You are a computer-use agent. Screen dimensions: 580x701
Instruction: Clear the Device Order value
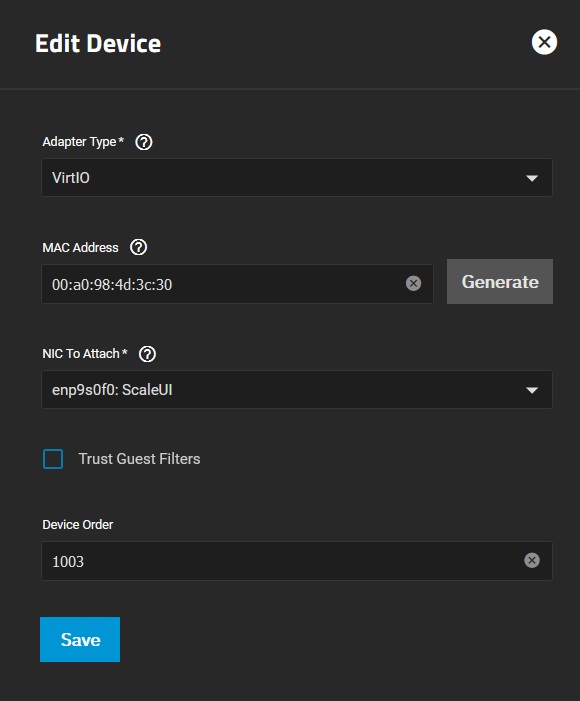532,560
